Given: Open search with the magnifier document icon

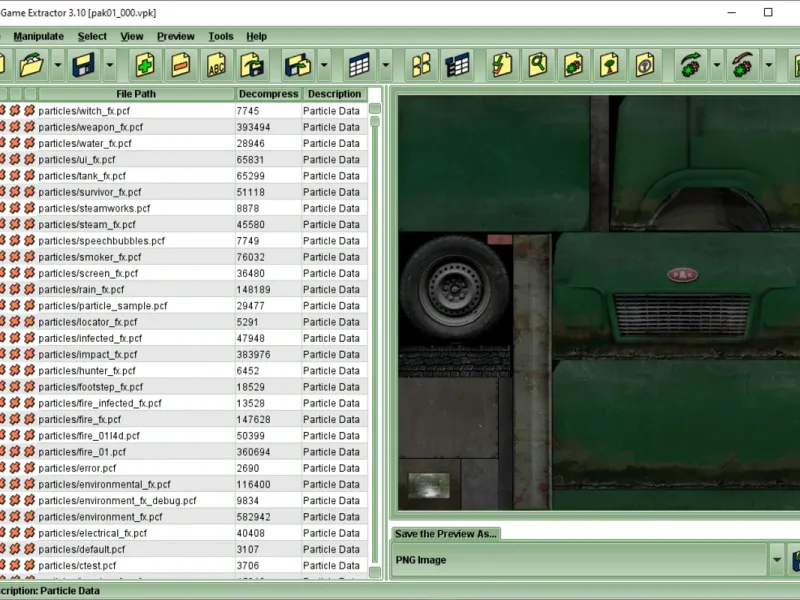Looking at the screenshot, I should (538, 65).
